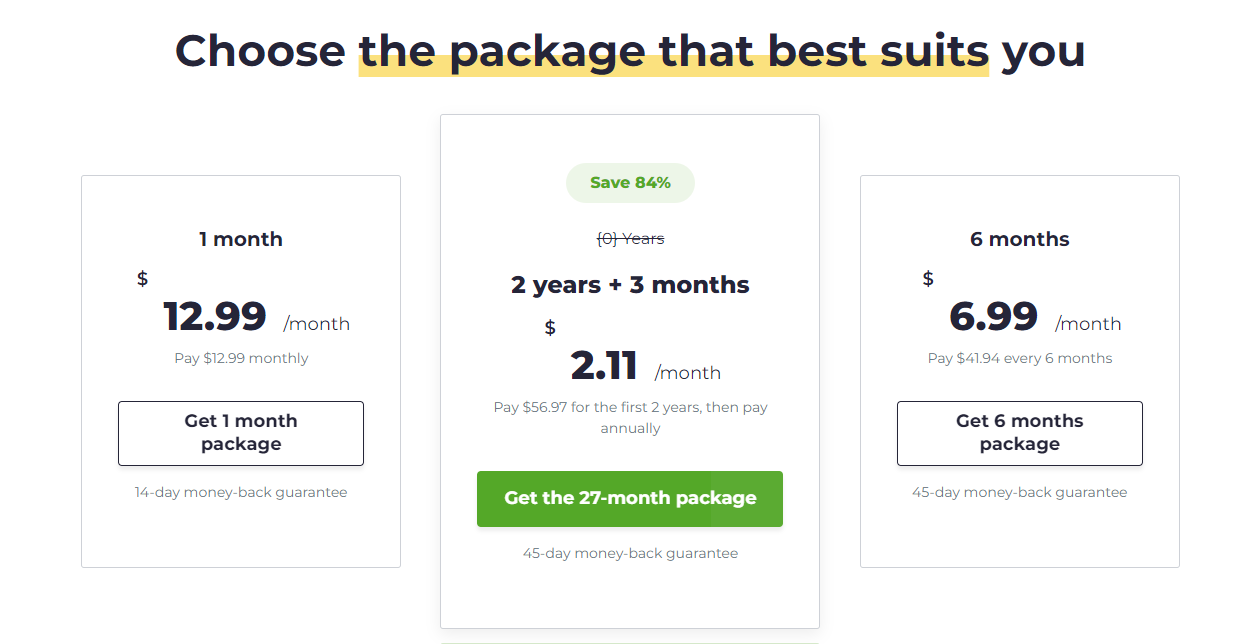The height and width of the screenshot is (644, 1251).
Task: Click the Save 84% badge
Action: point(630,183)
